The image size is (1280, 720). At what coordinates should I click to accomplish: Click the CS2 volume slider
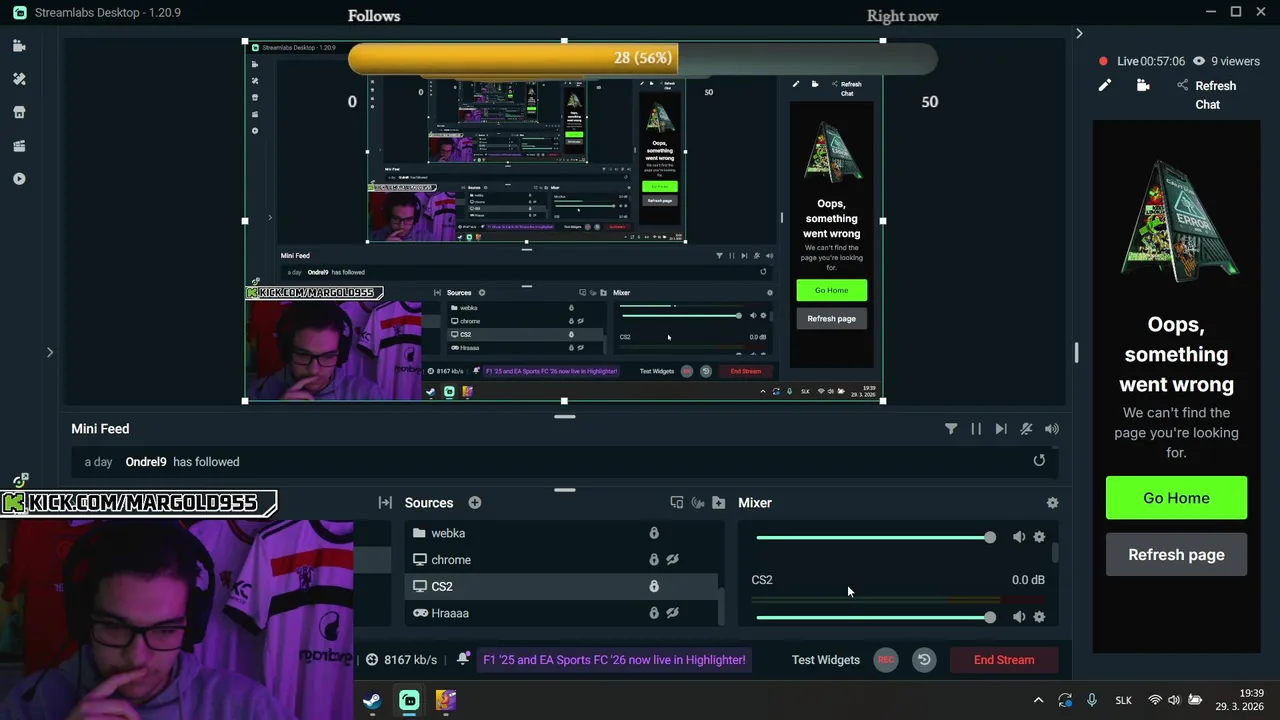pyautogui.click(x=875, y=617)
